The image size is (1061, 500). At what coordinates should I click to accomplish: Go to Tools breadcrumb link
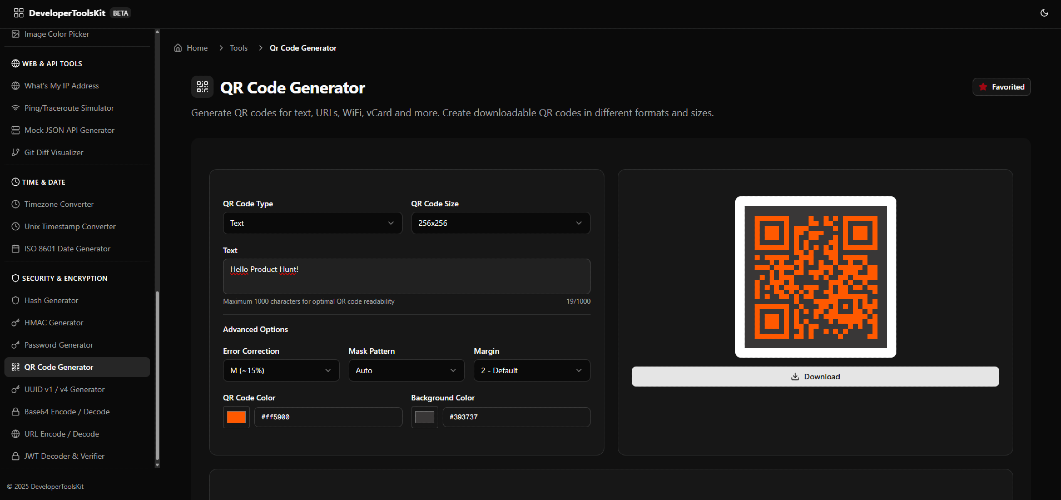coord(238,48)
